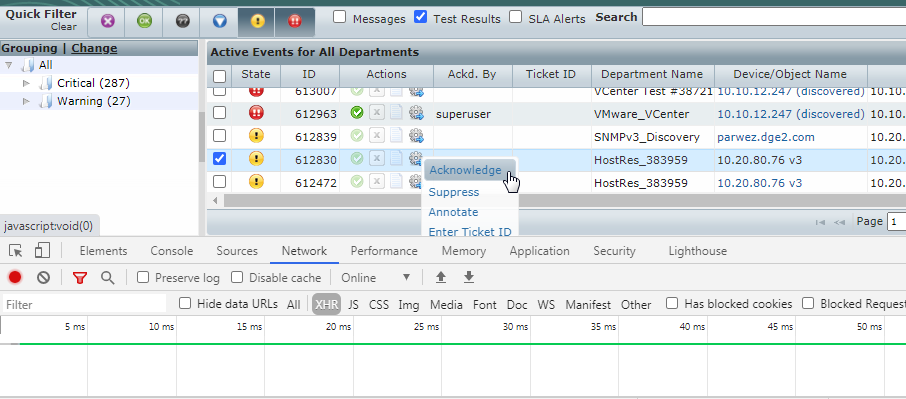Click Clear under Quick Filter
Image resolution: width=906 pixels, height=399 pixels.
(x=64, y=27)
